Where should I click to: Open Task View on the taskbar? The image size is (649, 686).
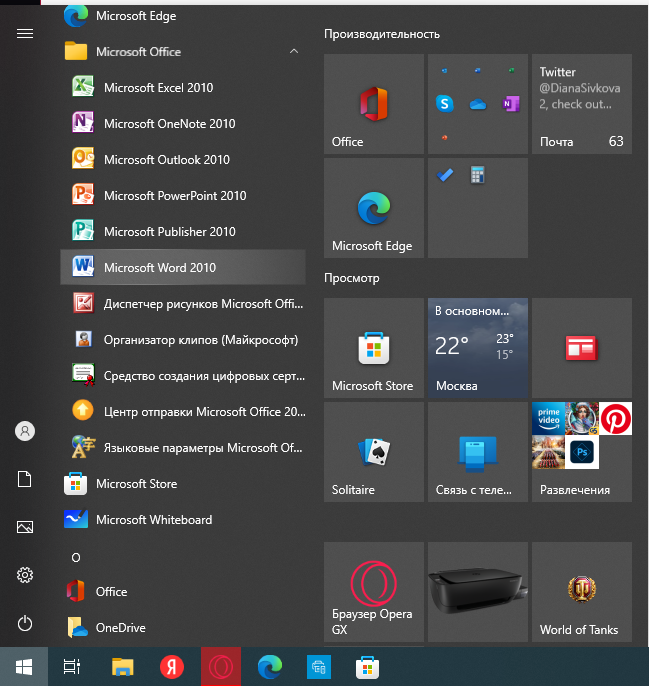coord(72,667)
